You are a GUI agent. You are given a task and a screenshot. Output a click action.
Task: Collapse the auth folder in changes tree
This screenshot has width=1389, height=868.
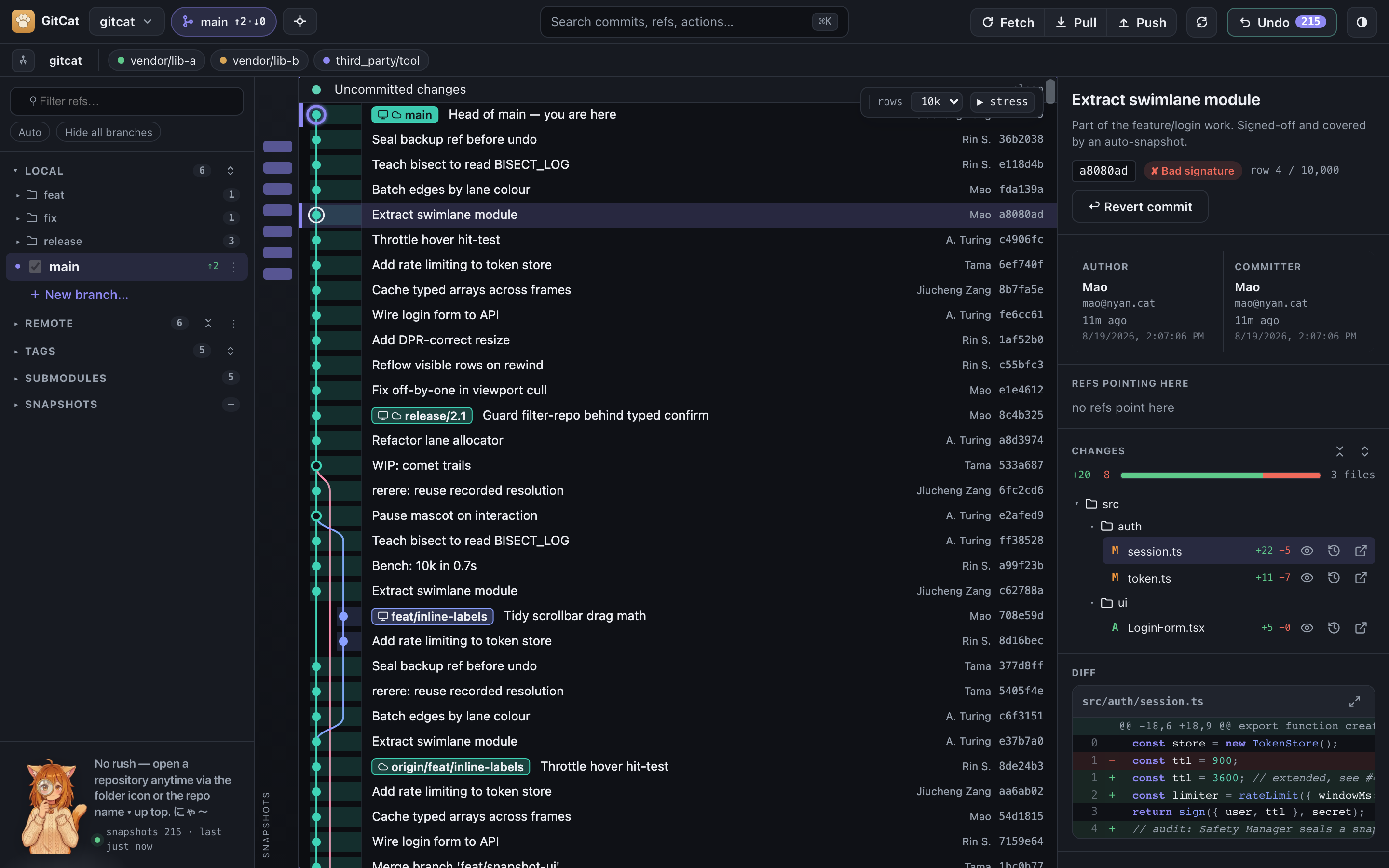point(1092,527)
